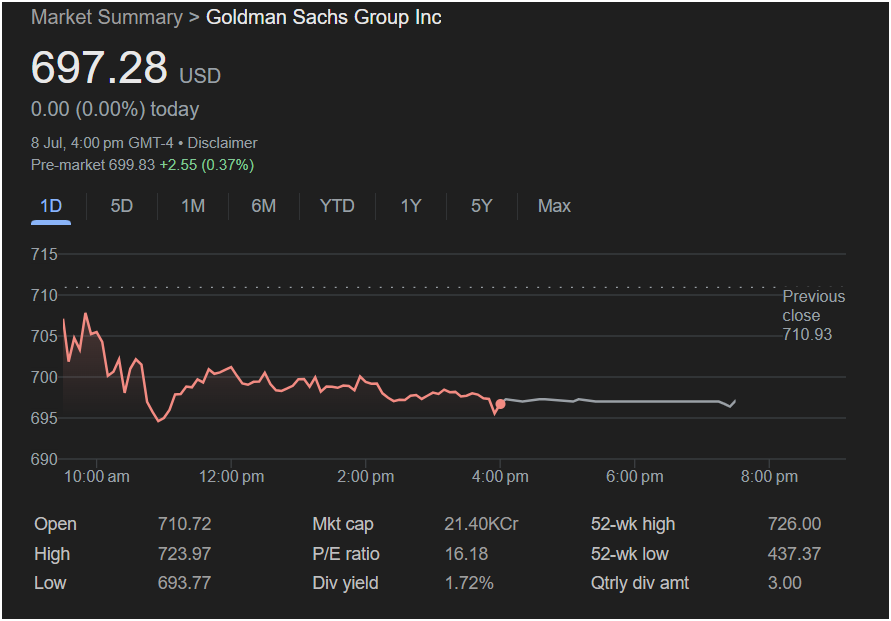This screenshot has height=621, width=891.
Task: Click the P/E ratio label
Action: tap(345, 553)
